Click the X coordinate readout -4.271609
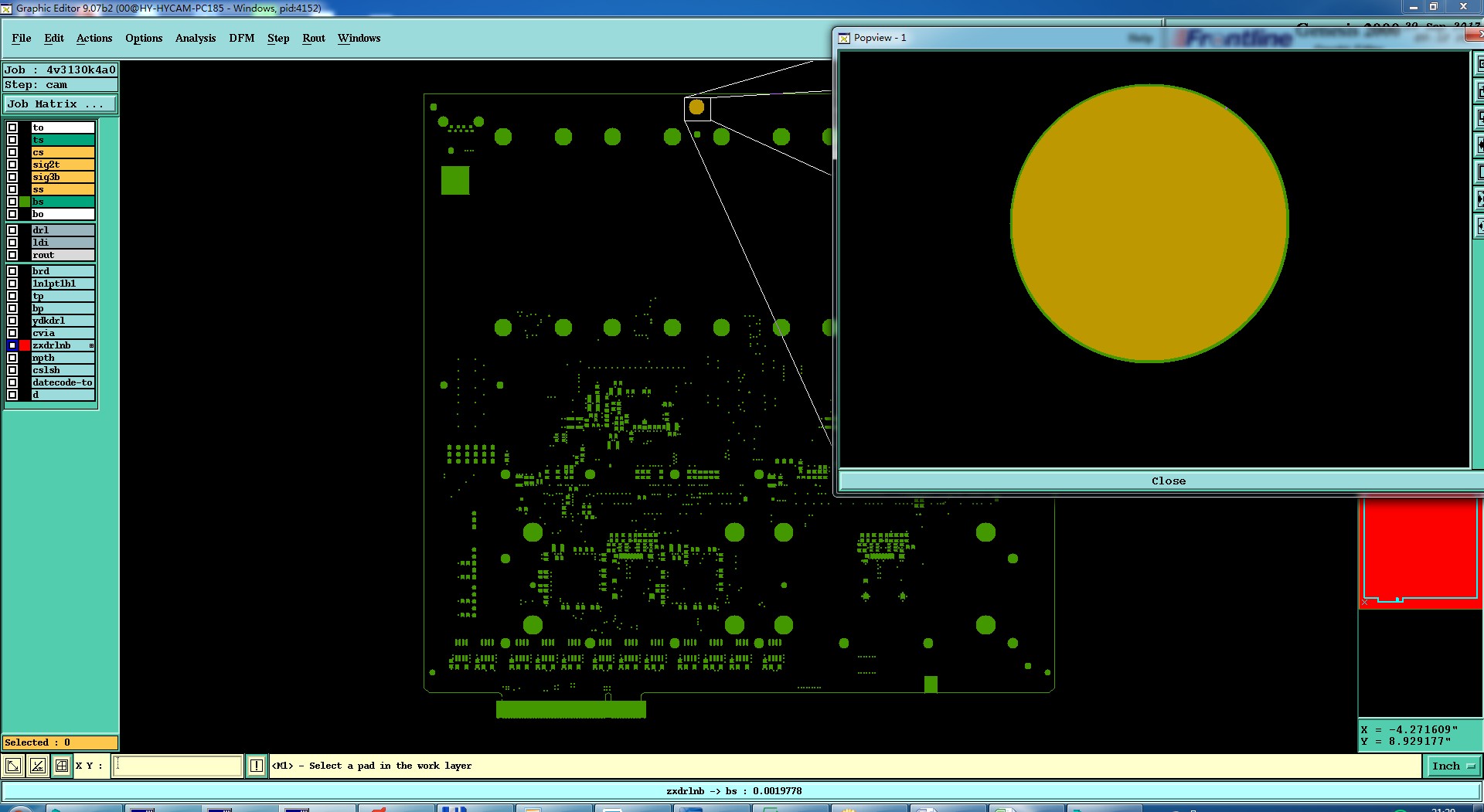Viewport: 1484px width, 812px height. click(1409, 729)
